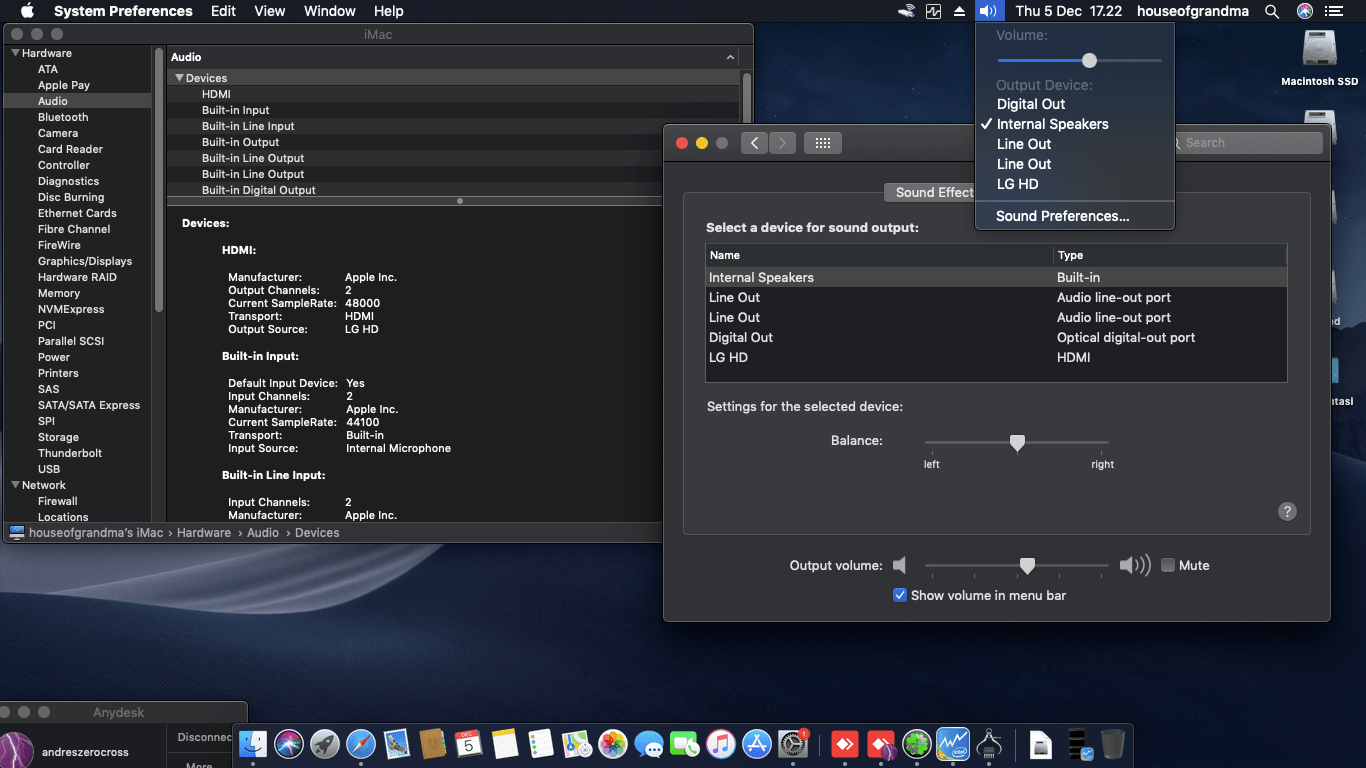This screenshot has height=768, width=1366.
Task: Click sidebar scrollbar in iMac window
Action: (x=158, y=180)
